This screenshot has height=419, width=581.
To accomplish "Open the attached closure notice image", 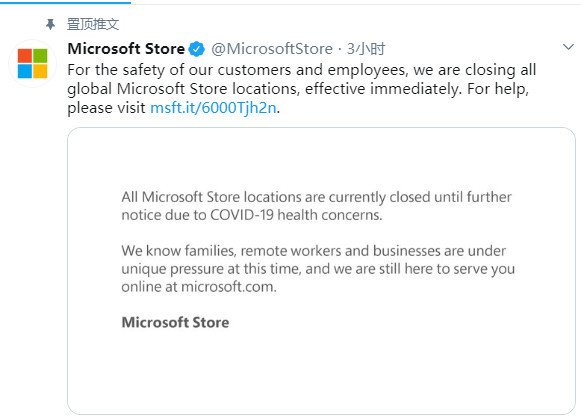I will 321,271.
